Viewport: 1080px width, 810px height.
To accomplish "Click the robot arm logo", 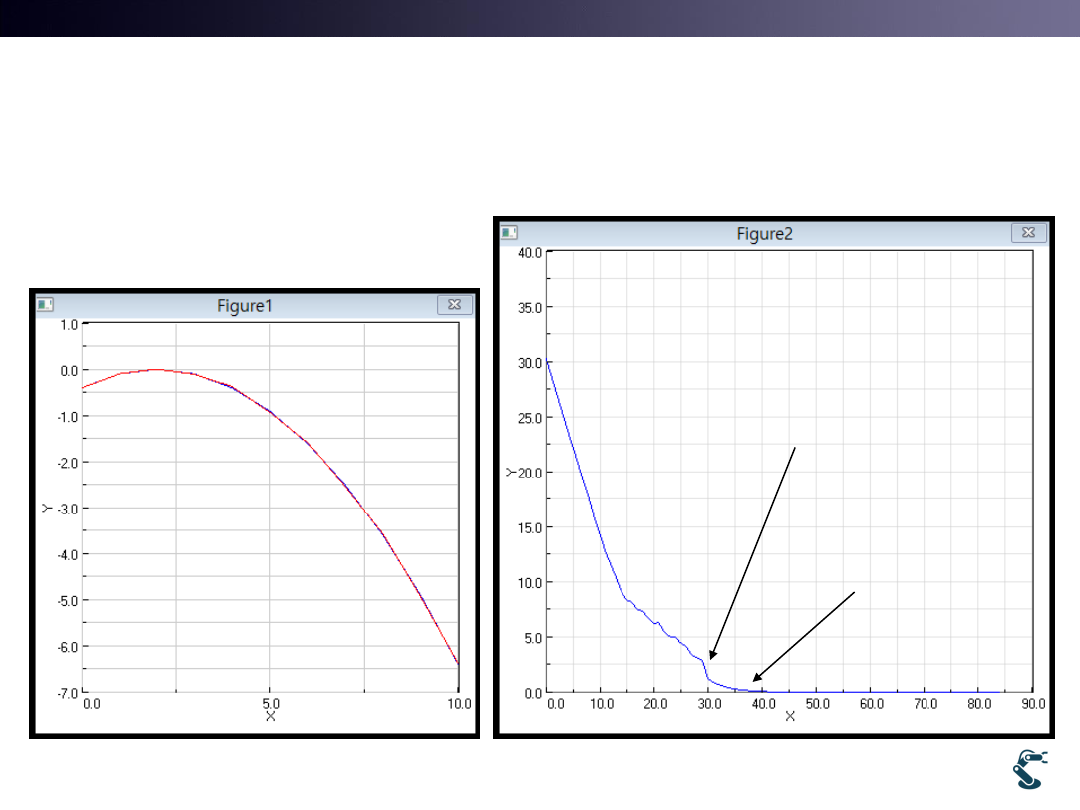I will (1029, 769).
